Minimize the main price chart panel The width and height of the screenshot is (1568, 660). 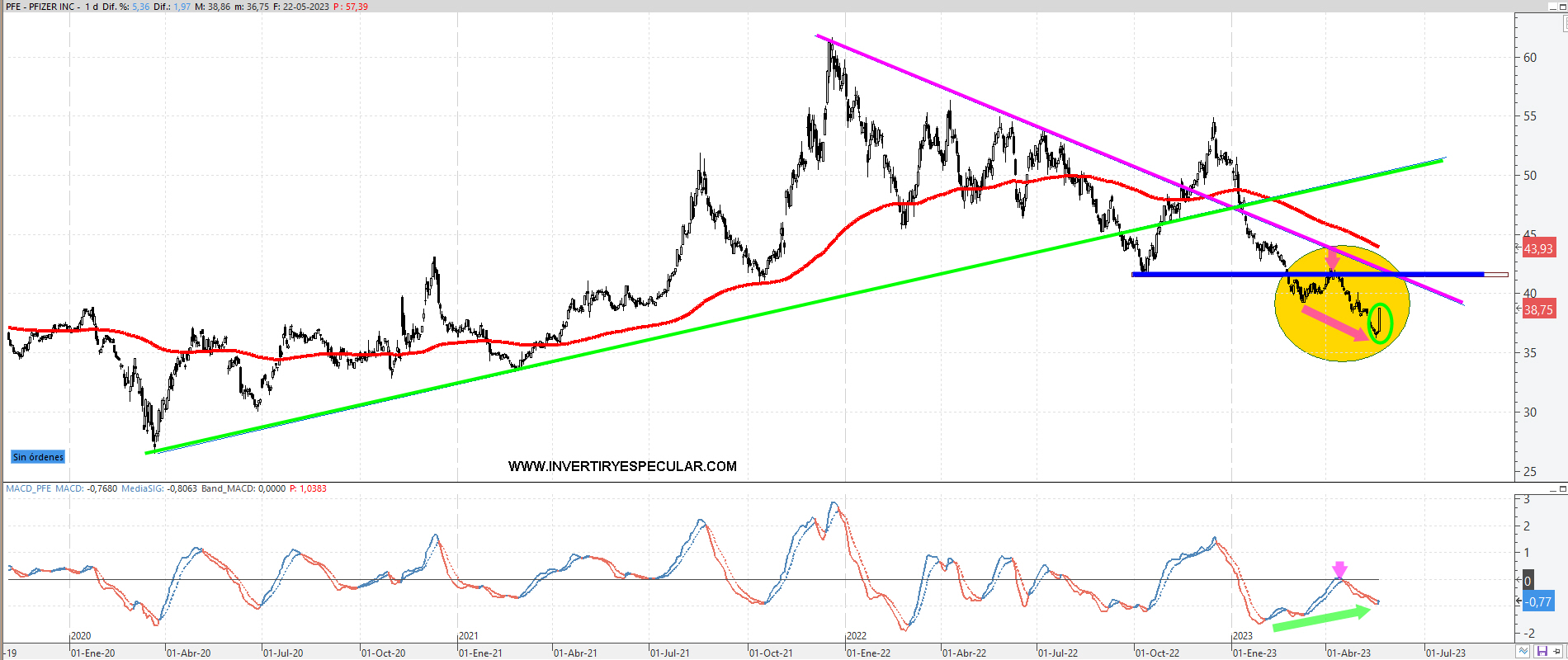[1551, 7]
